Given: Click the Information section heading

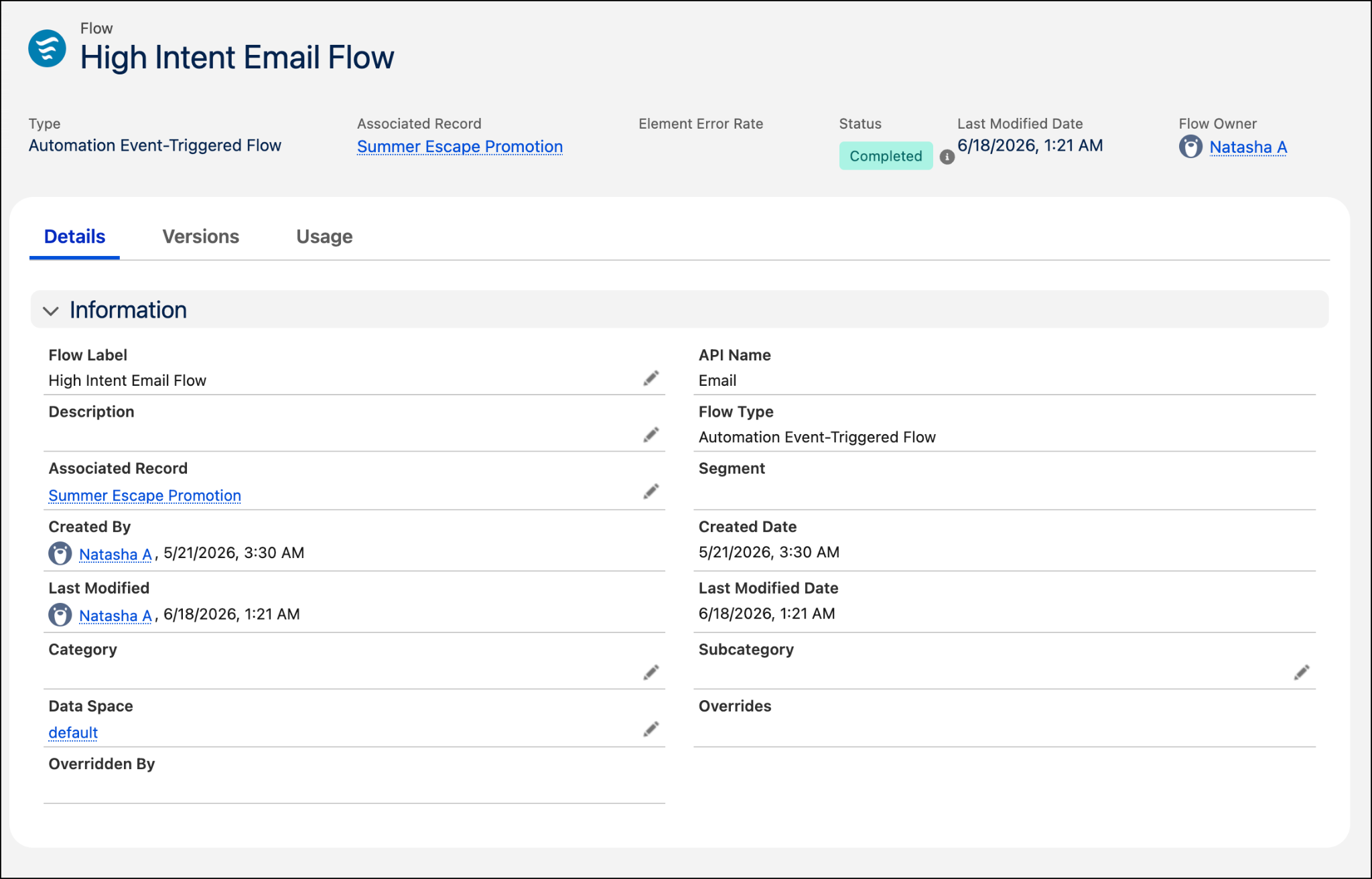Looking at the screenshot, I should tap(128, 310).
